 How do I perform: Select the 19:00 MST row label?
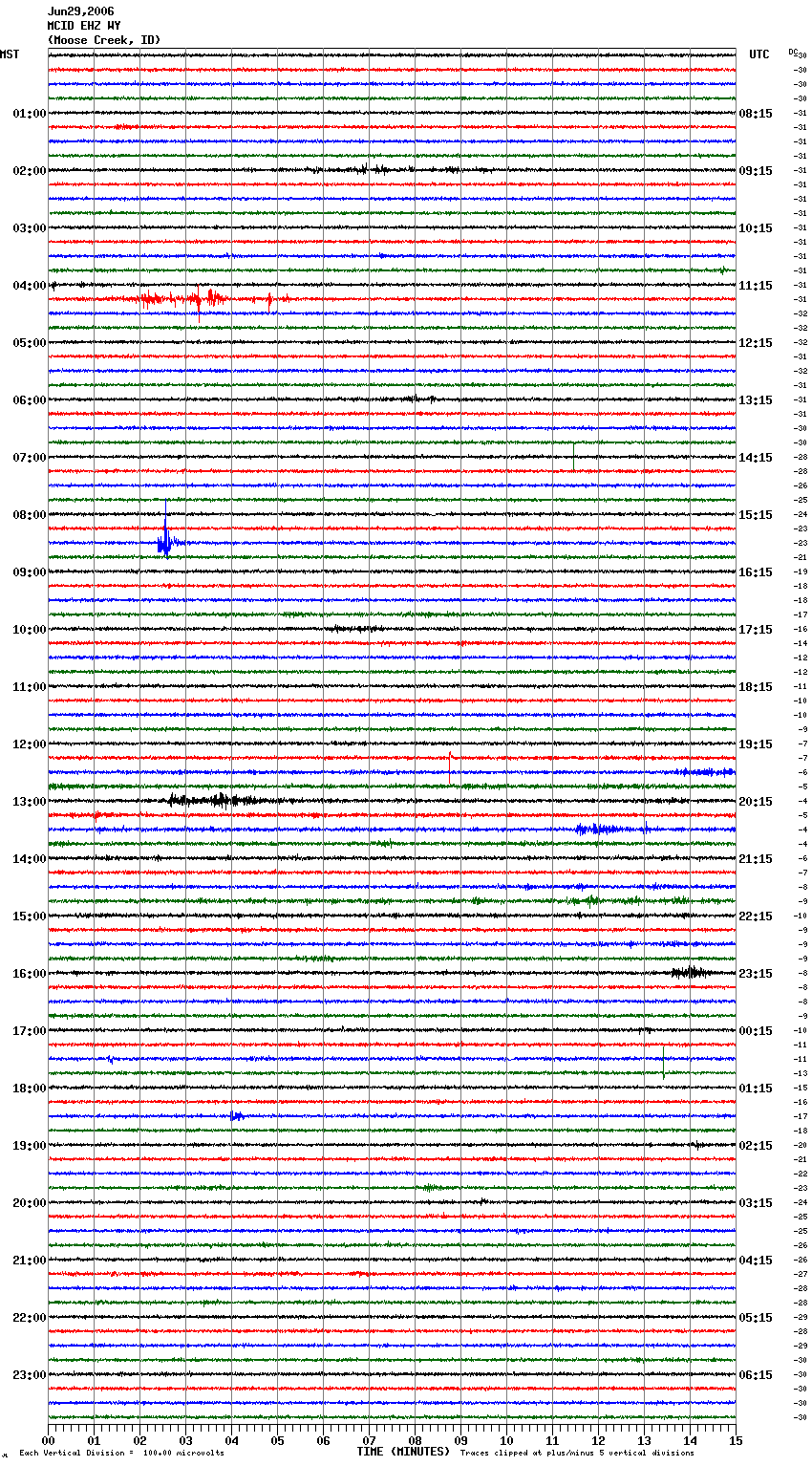(x=29, y=1146)
